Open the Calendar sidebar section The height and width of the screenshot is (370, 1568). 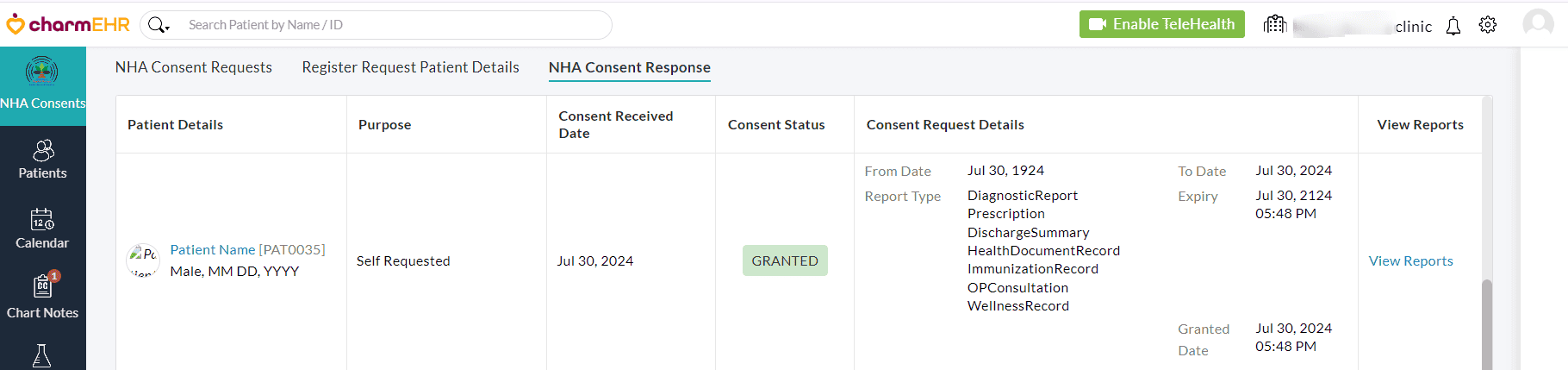click(x=43, y=229)
